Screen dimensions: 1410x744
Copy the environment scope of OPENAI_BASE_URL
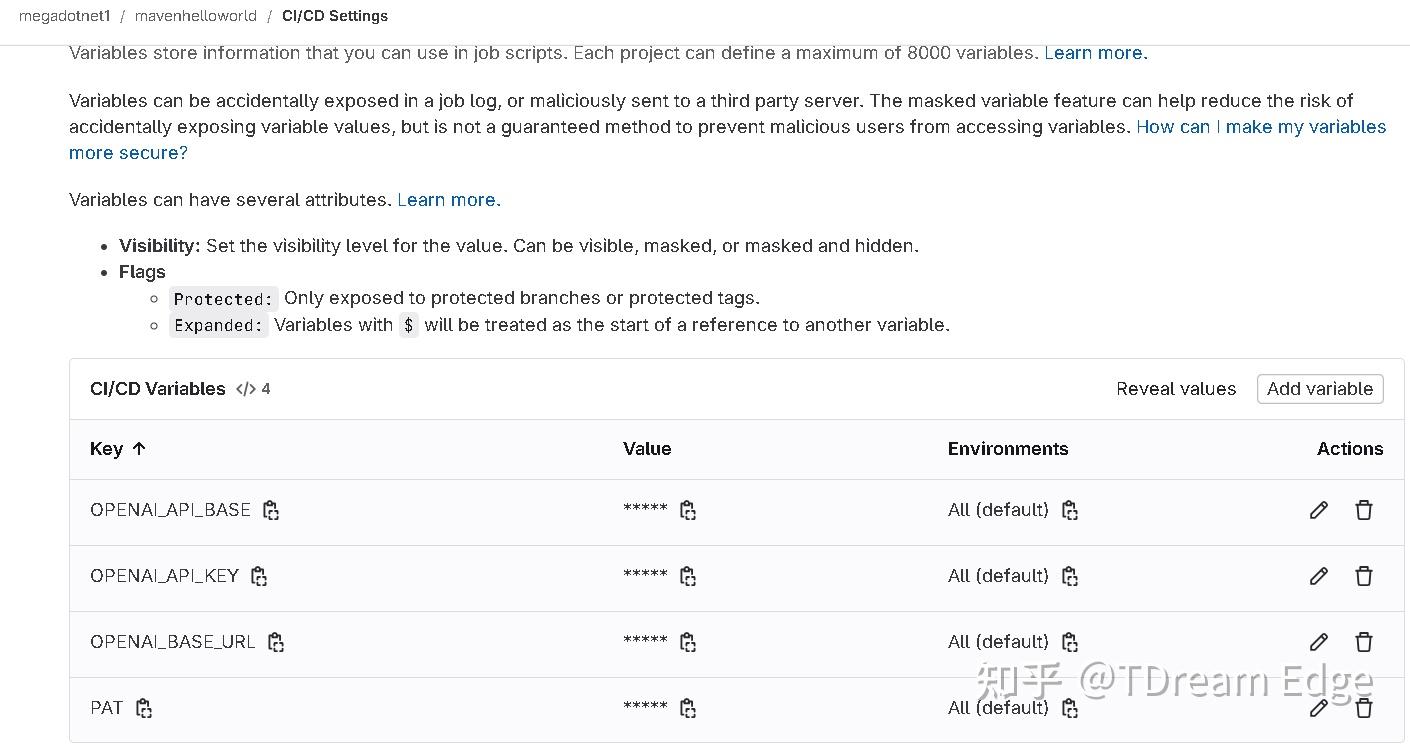click(1069, 642)
